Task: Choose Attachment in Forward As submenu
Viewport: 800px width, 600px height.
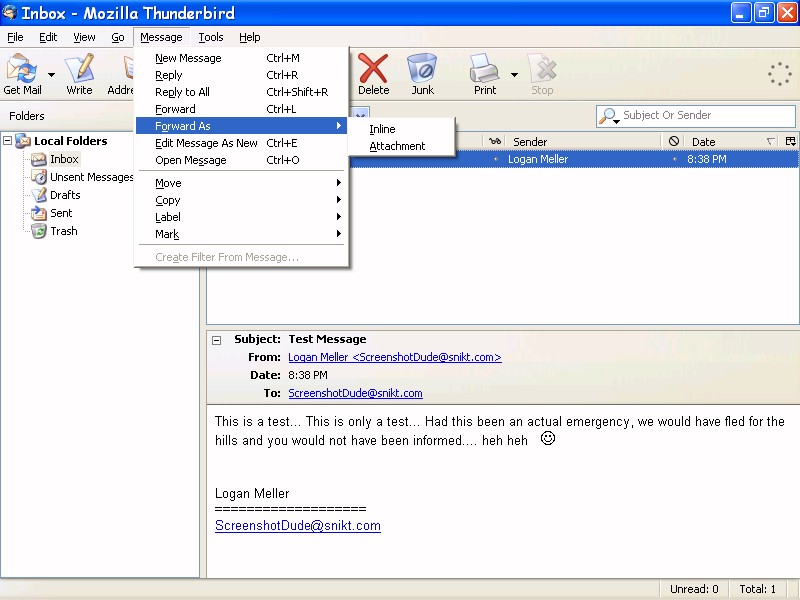Action: coord(402,146)
